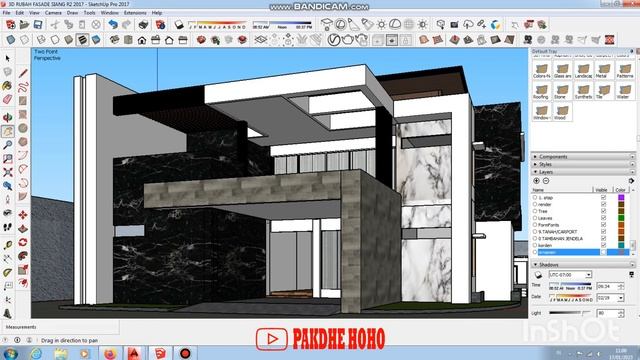Image resolution: width=640 pixels, height=360 pixels.
Task: Open the Wood materials folder
Action: point(562,112)
